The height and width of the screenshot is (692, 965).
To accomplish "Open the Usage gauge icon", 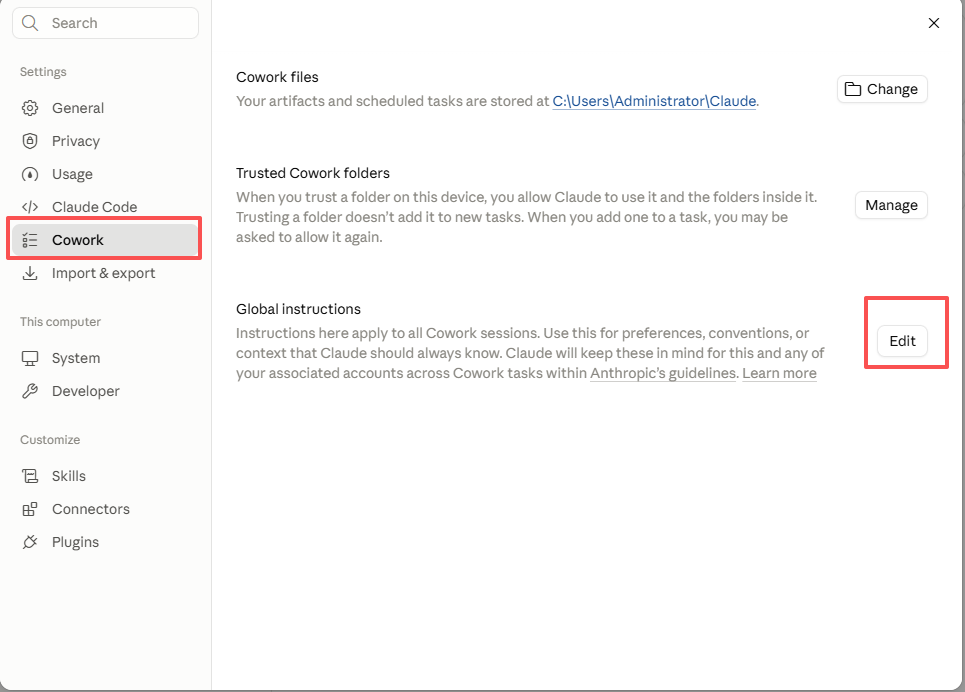I will click(x=30, y=174).
